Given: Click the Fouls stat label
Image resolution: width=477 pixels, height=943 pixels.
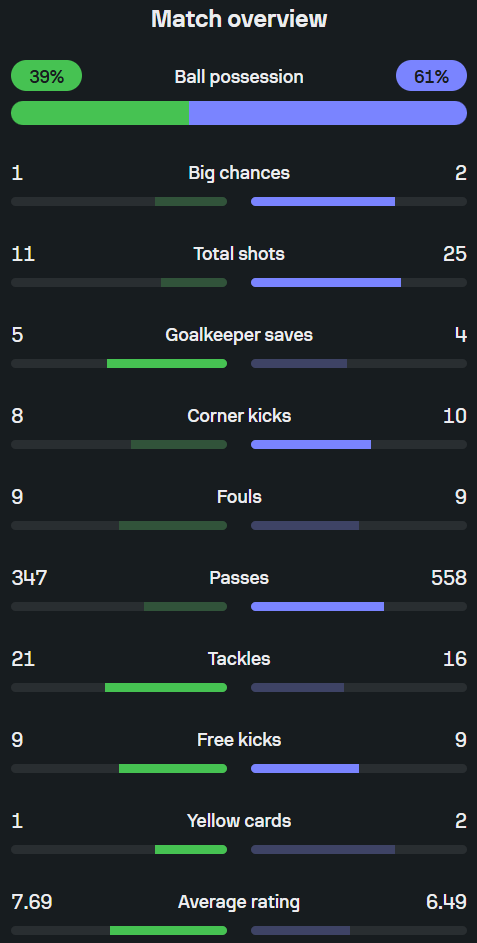Looking at the screenshot, I should [239, 497].
